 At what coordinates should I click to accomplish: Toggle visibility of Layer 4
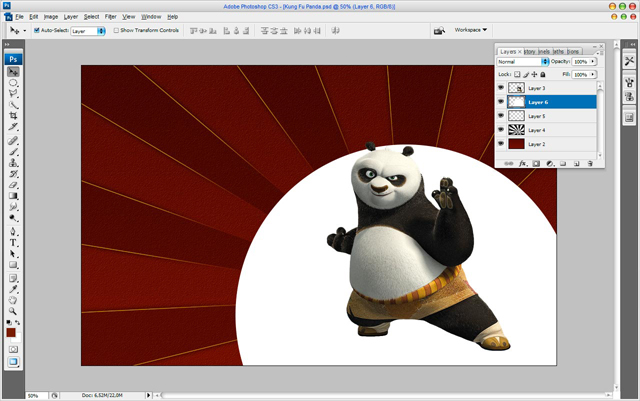[501, 130]
